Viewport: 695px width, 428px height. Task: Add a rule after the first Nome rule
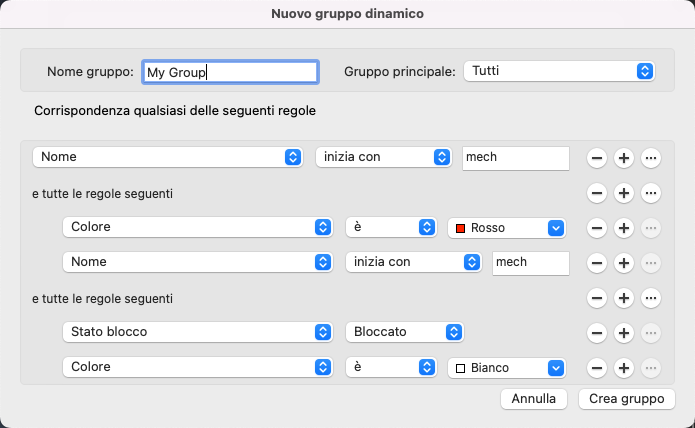623,158
